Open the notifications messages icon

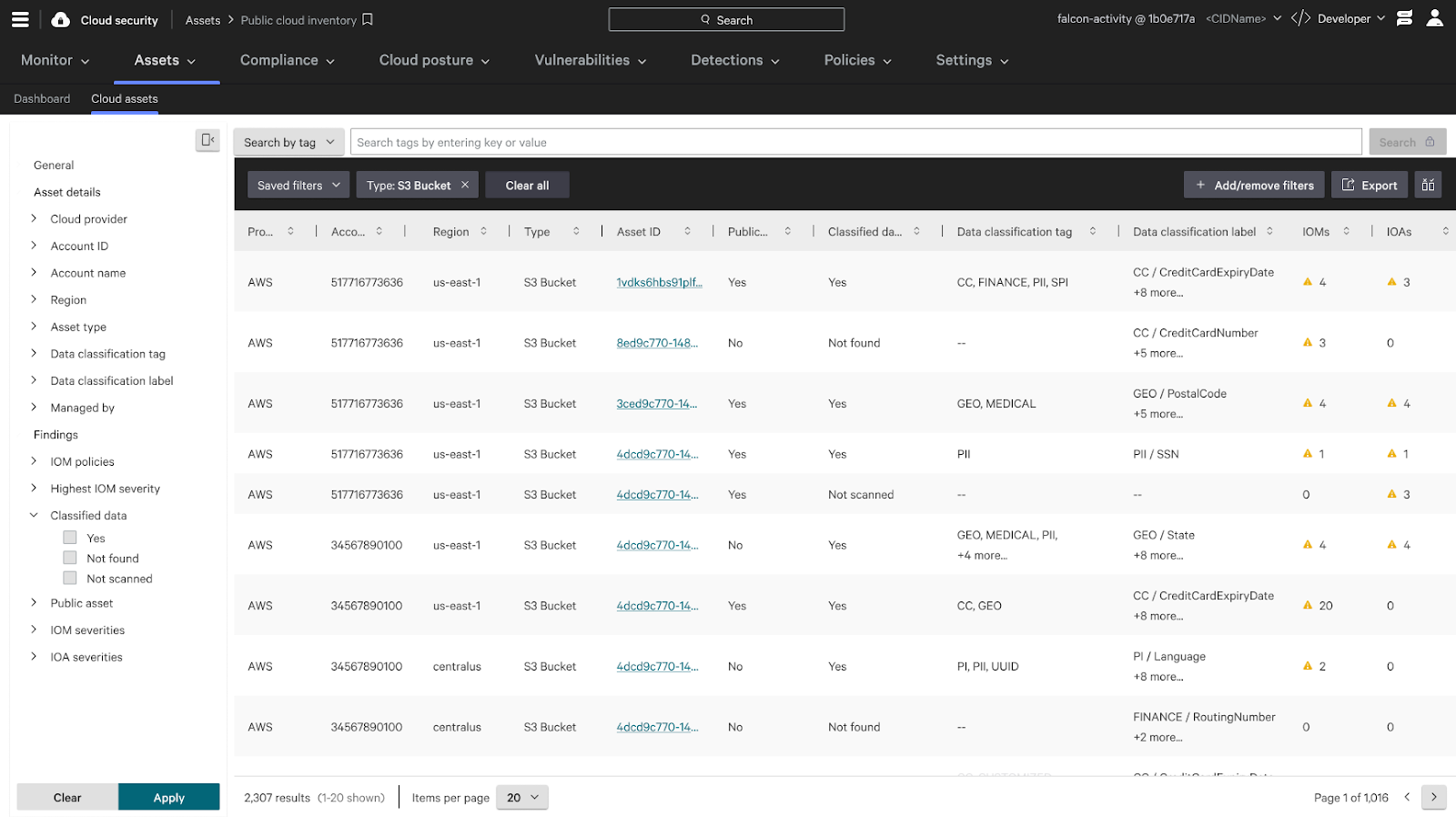pos(1404,18)
